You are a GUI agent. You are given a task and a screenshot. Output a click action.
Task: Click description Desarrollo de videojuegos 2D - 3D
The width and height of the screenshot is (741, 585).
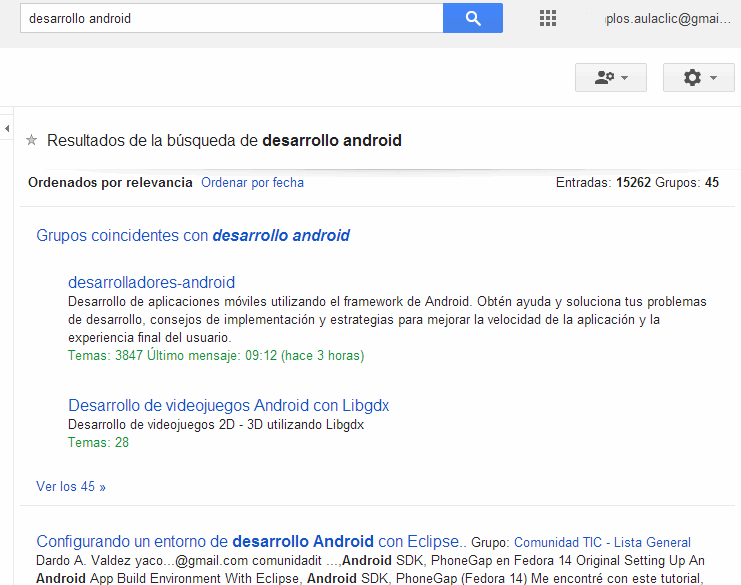pyautogui.click(x=216, y=425)
